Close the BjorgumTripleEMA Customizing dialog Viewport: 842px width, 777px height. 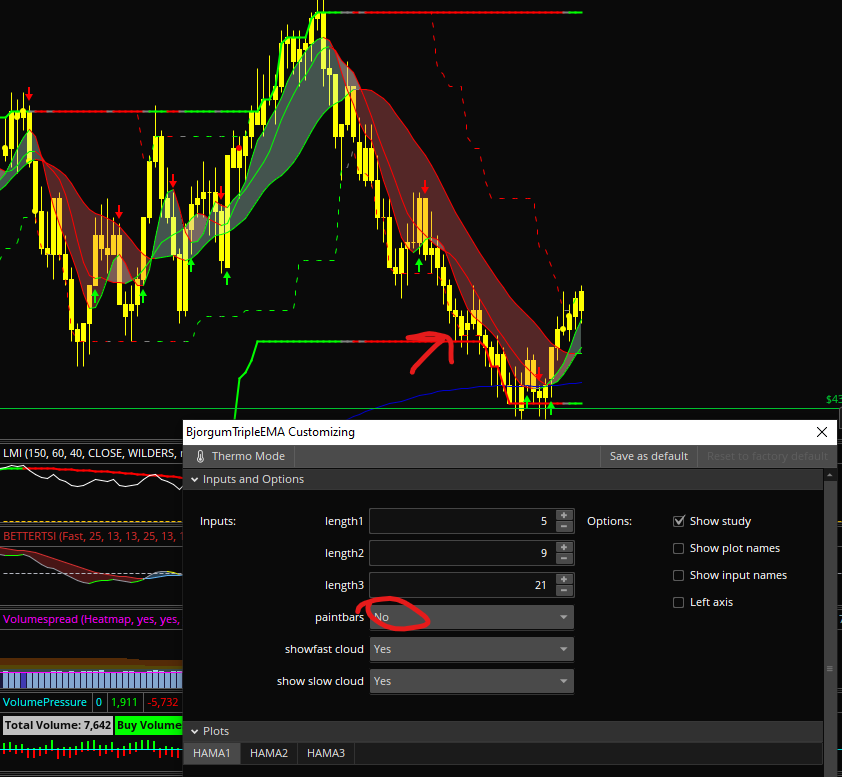pos(822,432)
